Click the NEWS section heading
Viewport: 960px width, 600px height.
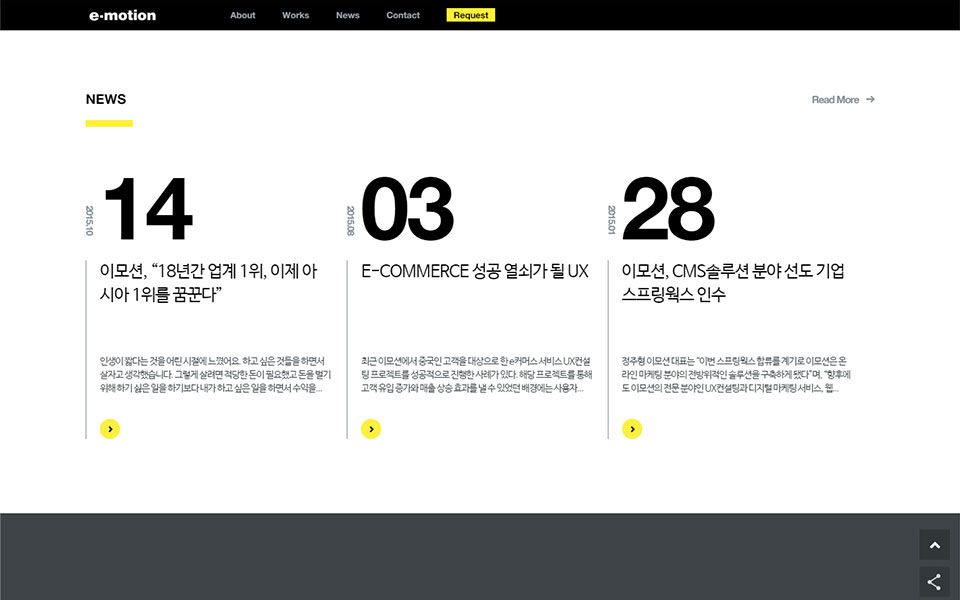tap(106, 99)
